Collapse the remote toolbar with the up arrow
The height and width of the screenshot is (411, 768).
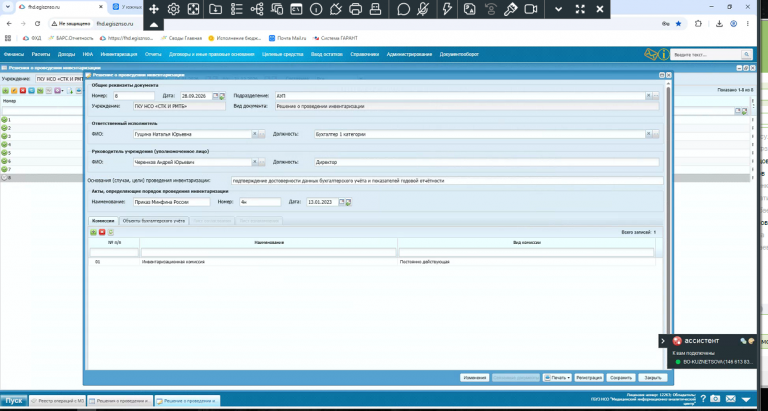click(x=153, y=25)
